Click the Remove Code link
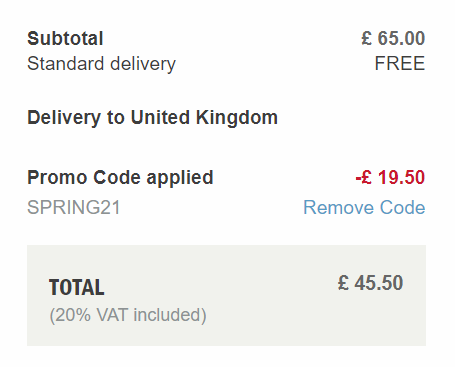The image size is (455, 367). click(364, 207)
